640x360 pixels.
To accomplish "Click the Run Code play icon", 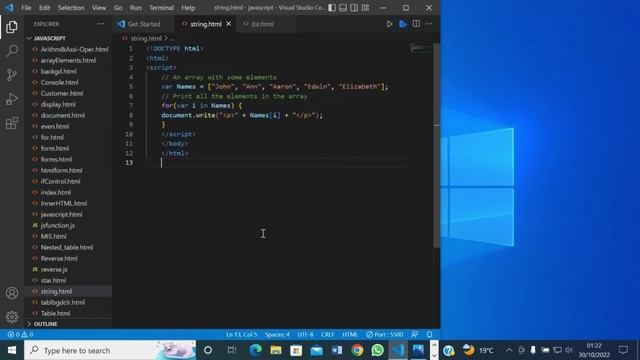I will (x=389, y=24).
